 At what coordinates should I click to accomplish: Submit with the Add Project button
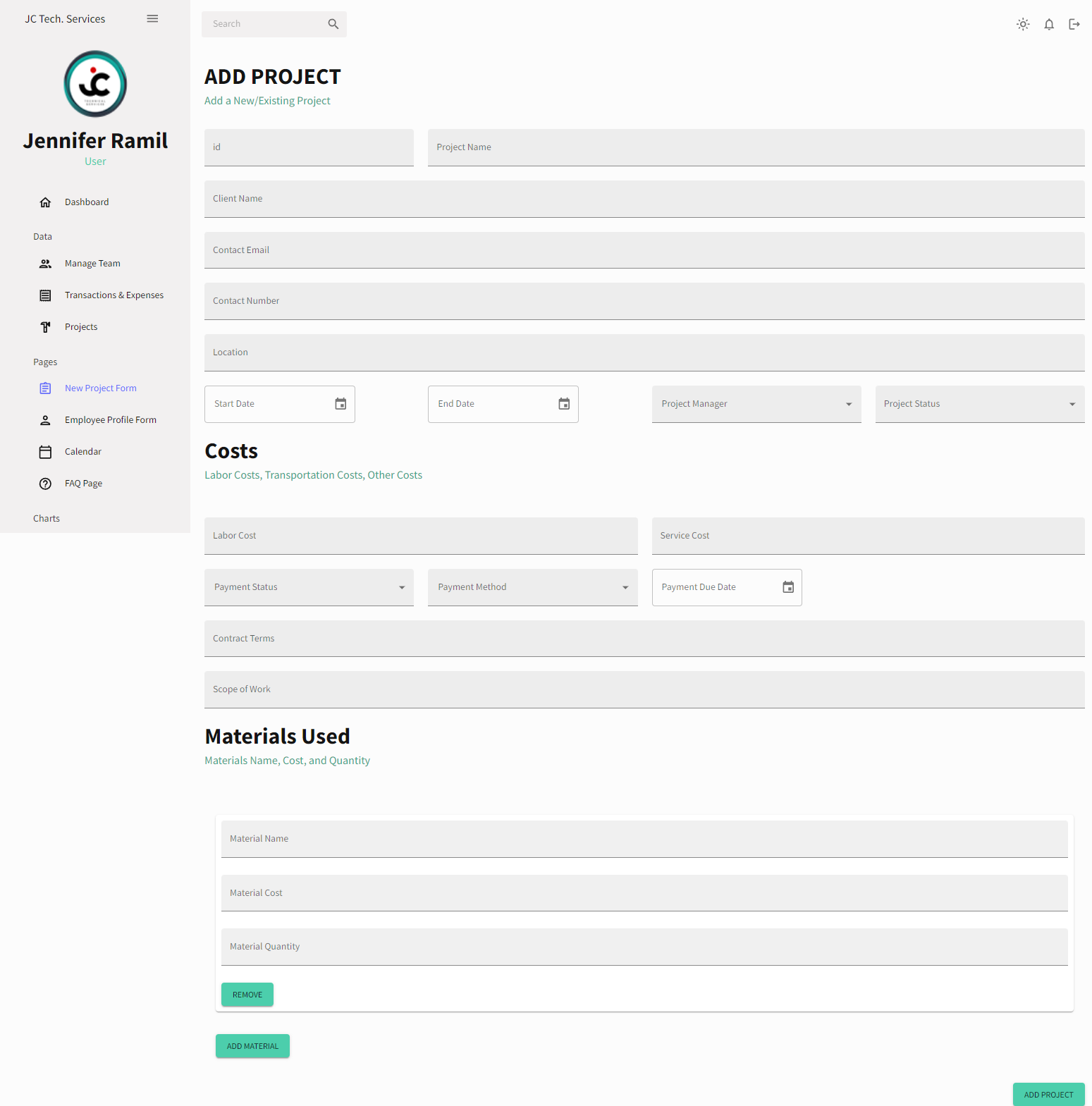click(x=1048, y=1094)
